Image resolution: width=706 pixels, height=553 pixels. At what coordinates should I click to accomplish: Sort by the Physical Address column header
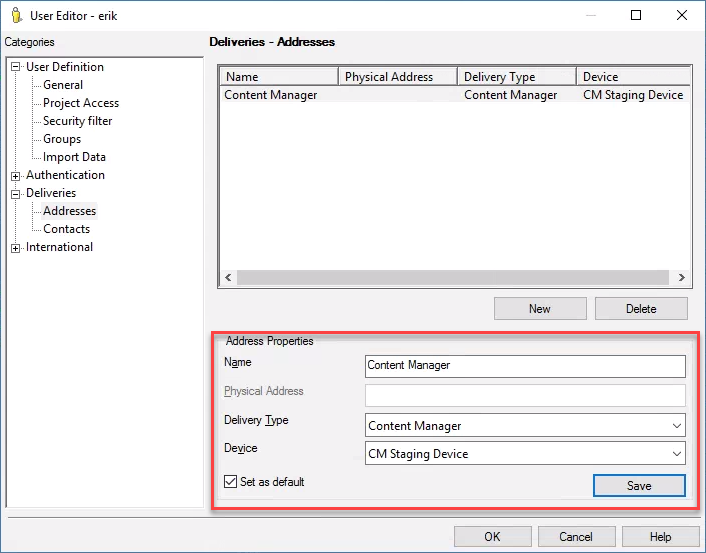coord(398,77)
